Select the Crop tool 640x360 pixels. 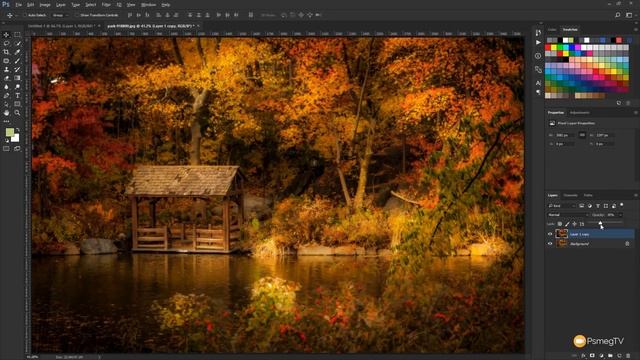pyautogui.click(x=7, y=52)
